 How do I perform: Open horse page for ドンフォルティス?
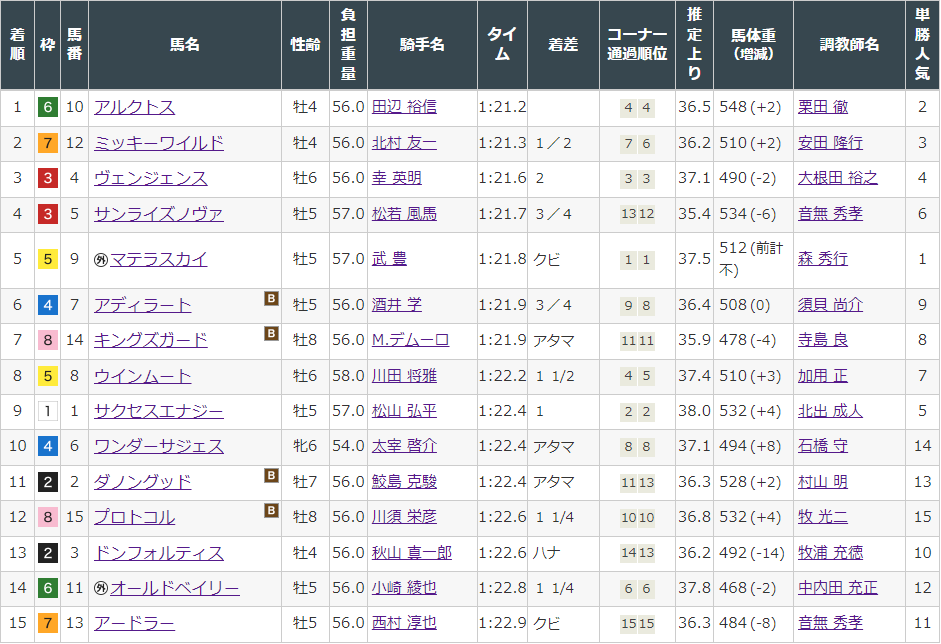tap(159, 553)
